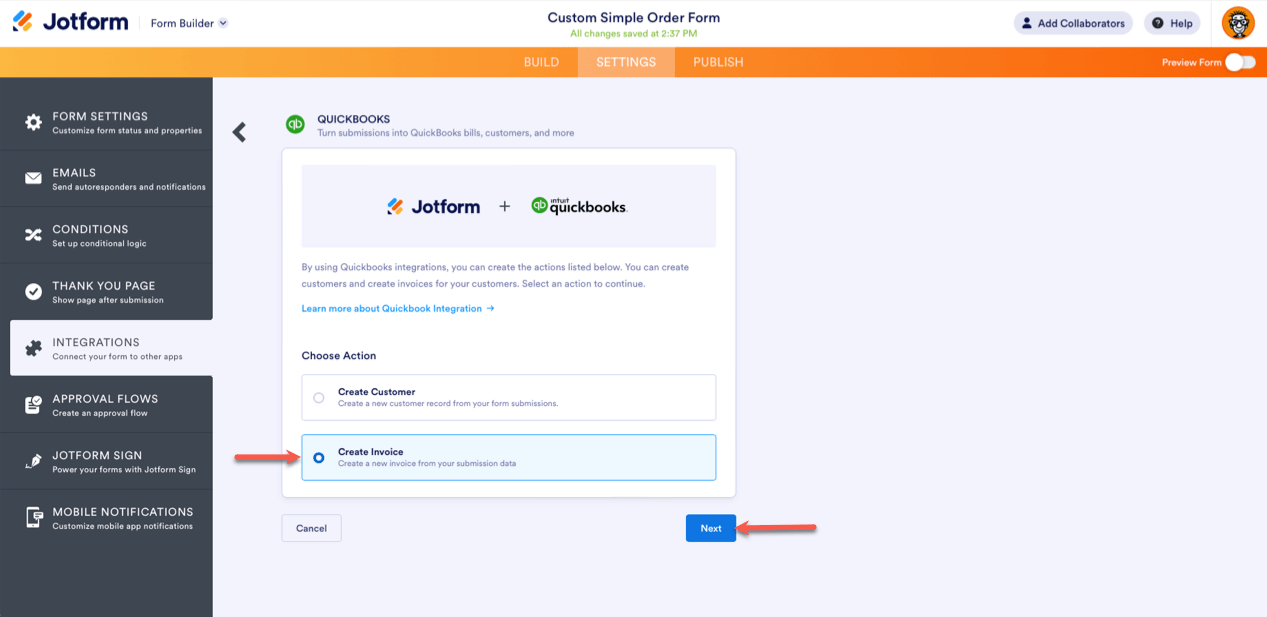Open JOTFORM SIGN sidebar item
This screenshot has width=1267, height=617.
point(106,461)
